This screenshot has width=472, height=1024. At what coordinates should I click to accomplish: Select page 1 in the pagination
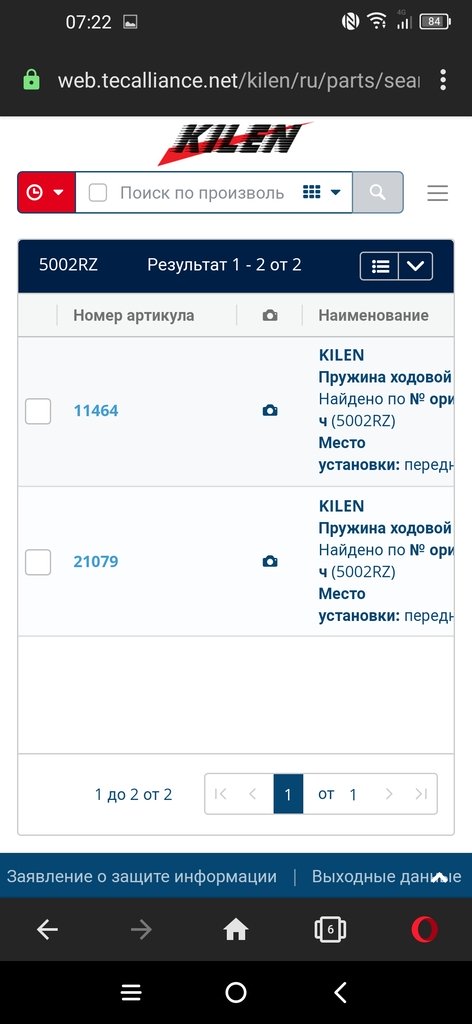pyautogui.click(x=288, y=794)
